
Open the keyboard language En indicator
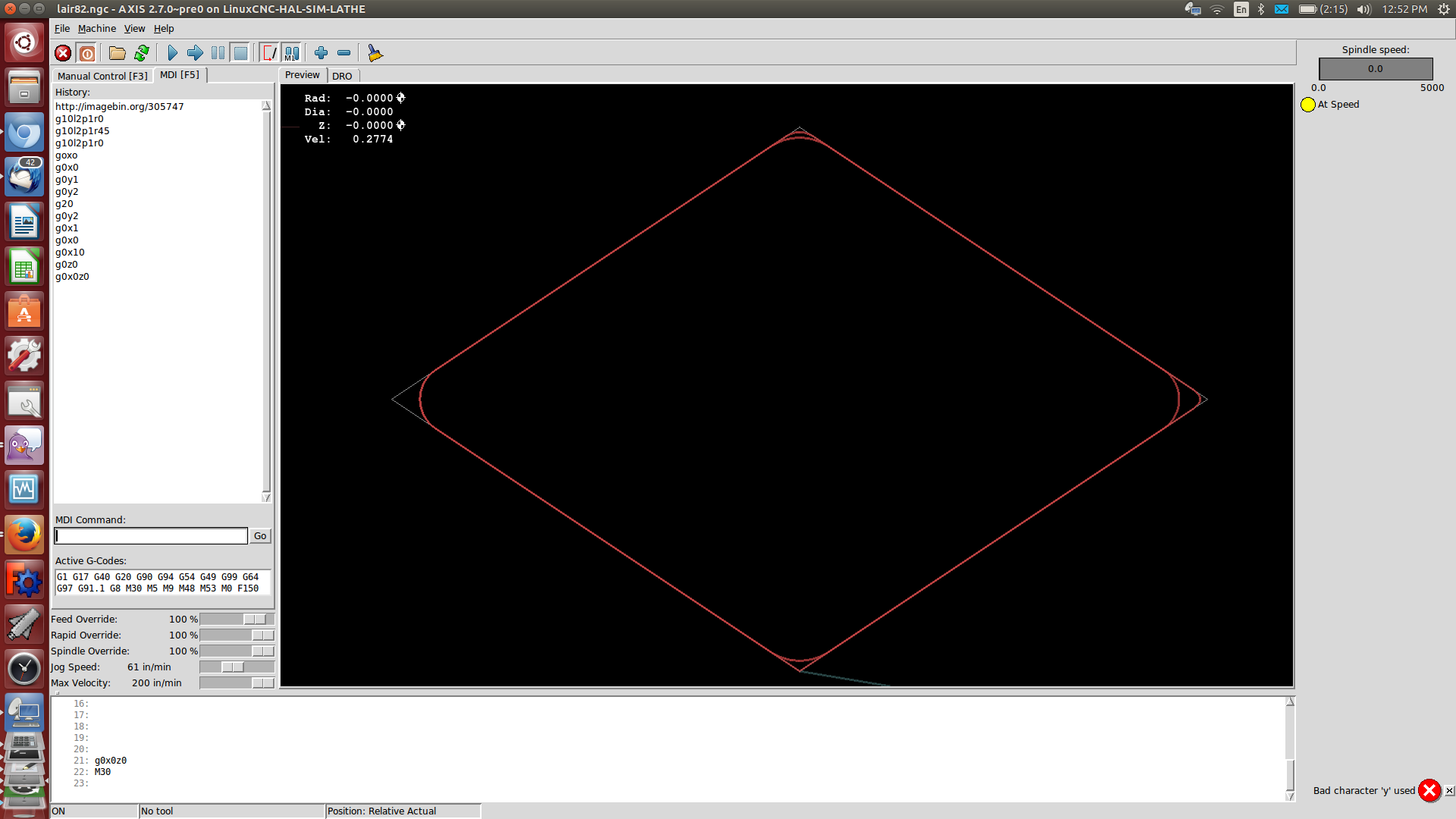(1241, 9)
